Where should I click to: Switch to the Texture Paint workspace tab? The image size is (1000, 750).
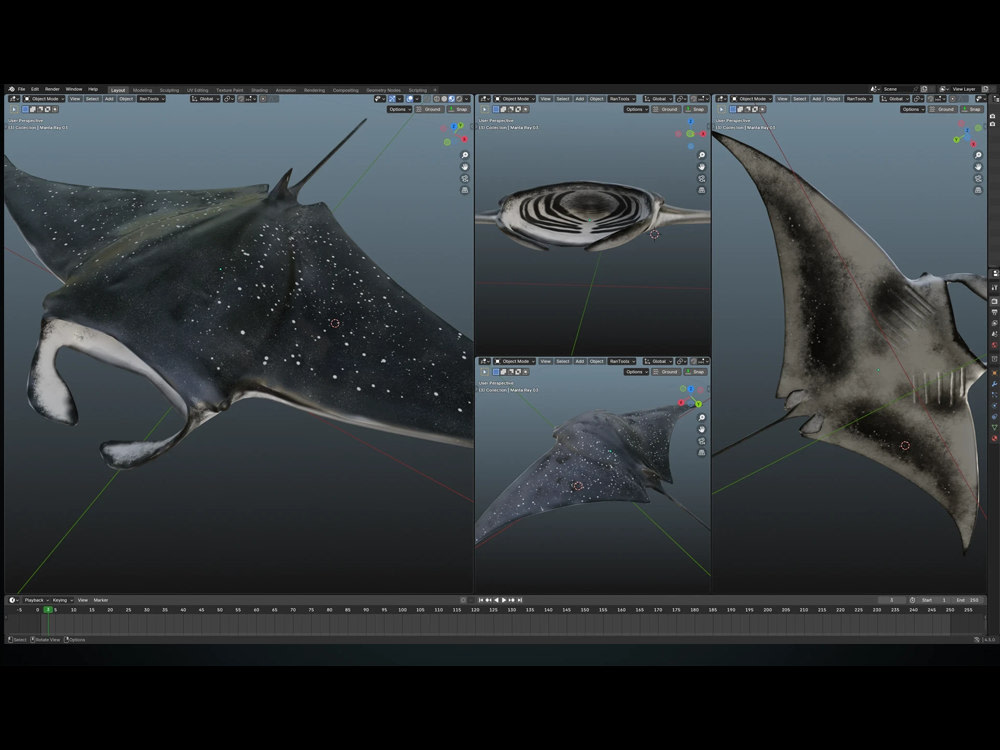click(230, 90)
